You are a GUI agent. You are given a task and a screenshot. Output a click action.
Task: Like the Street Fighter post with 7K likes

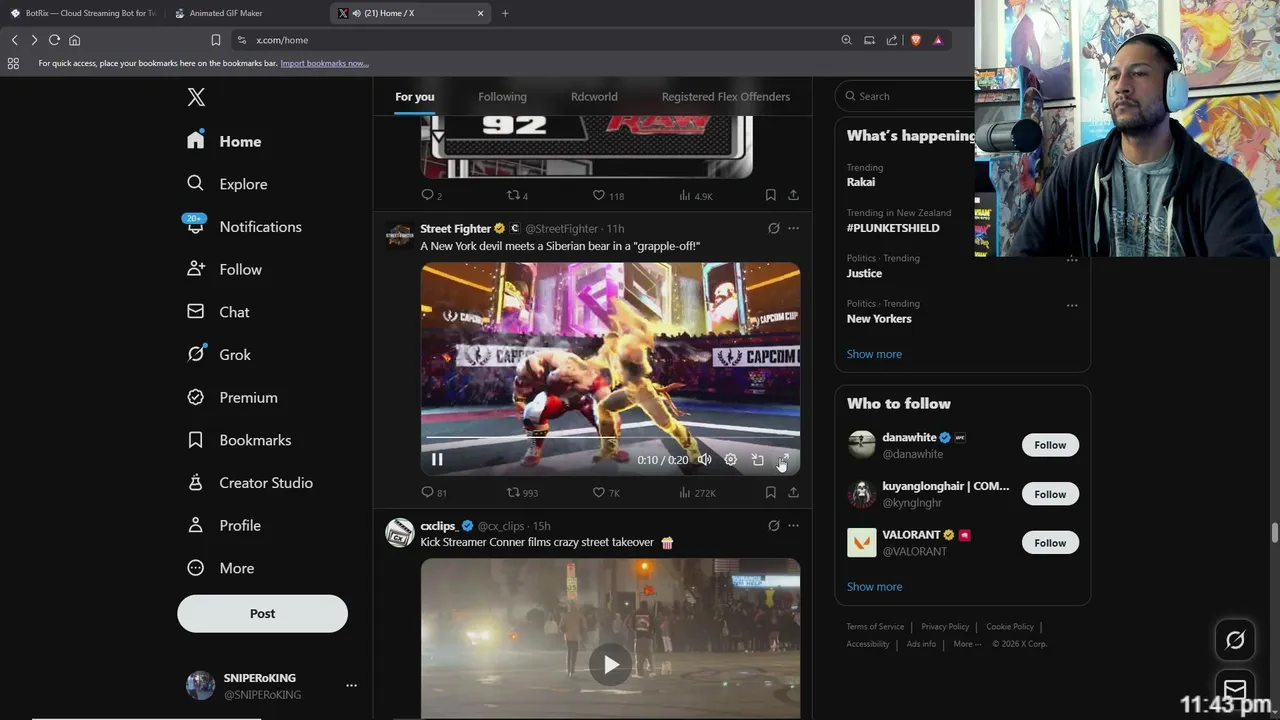tap(606, 492)
